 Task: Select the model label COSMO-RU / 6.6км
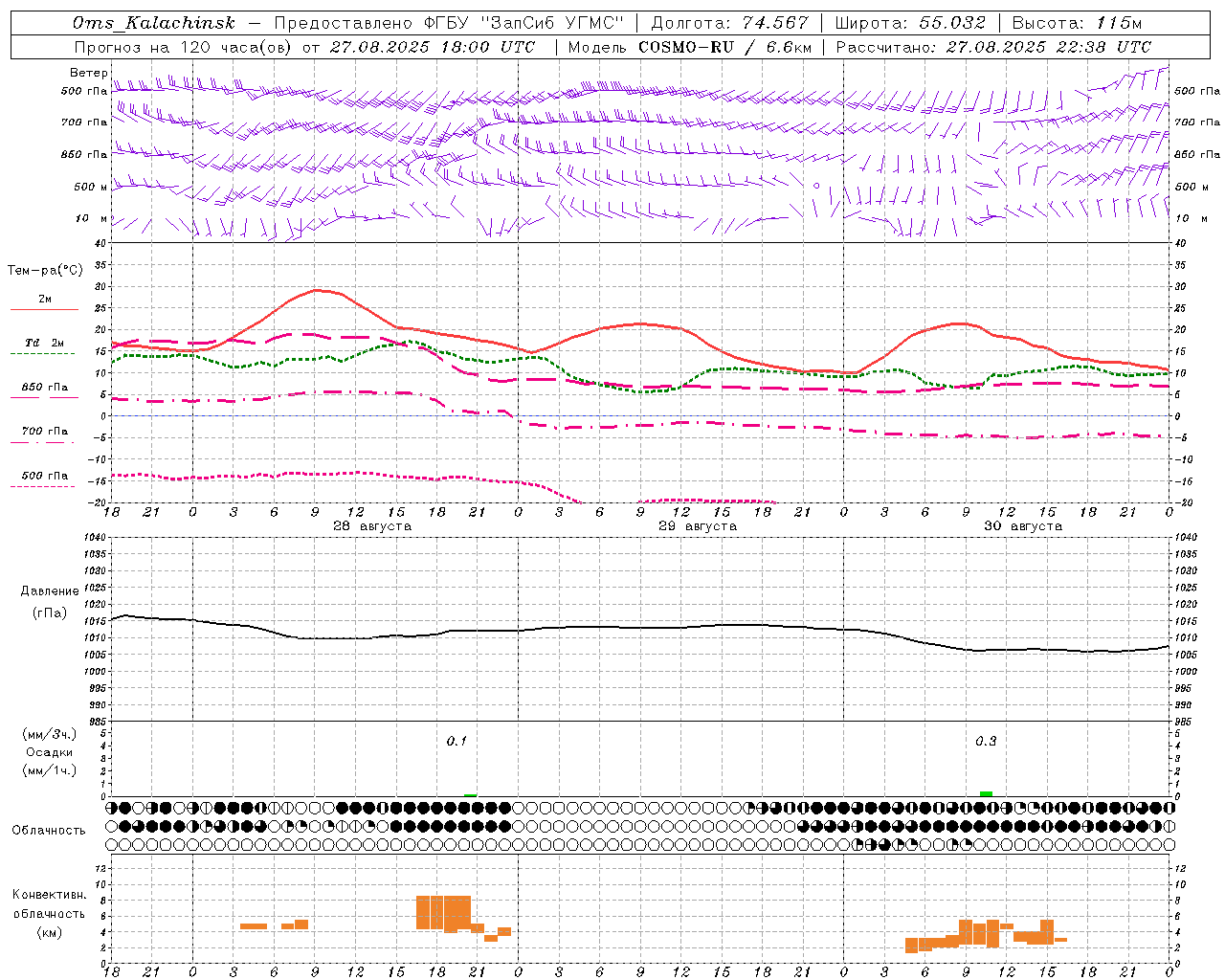pos(724,47)
